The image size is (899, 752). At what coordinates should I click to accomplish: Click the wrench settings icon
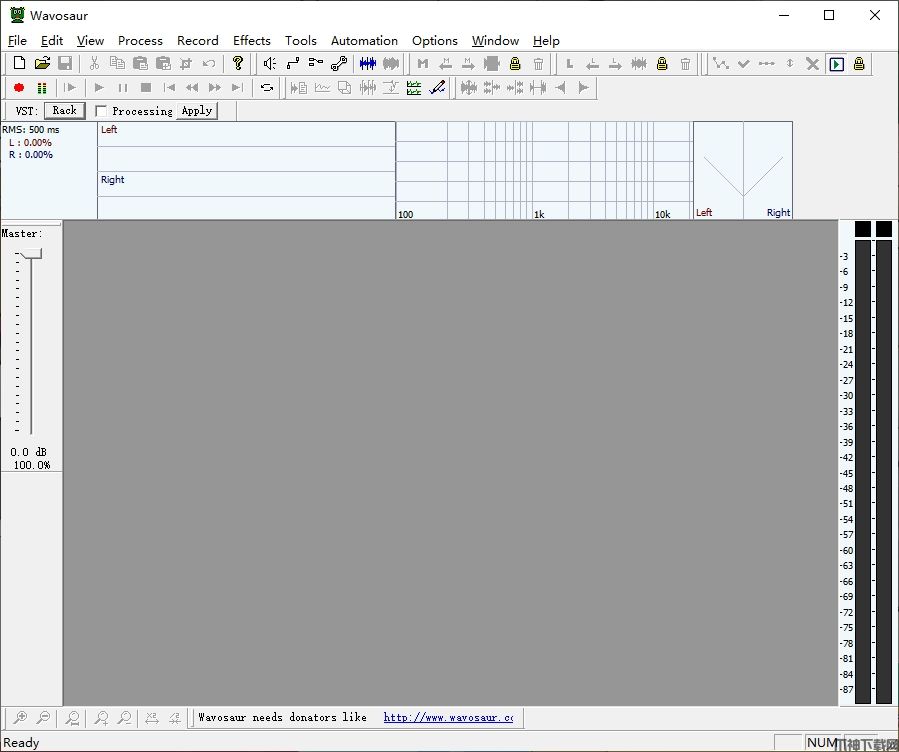tap(338, 63)
